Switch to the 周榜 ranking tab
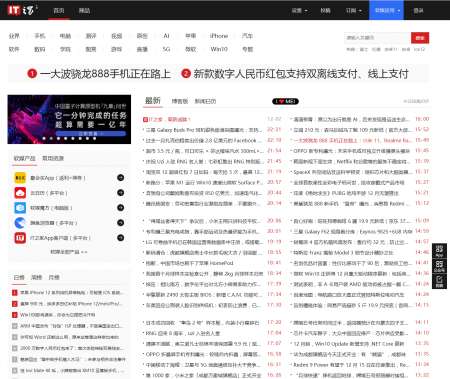Screen dimensions: 450x379 (36, 277)
